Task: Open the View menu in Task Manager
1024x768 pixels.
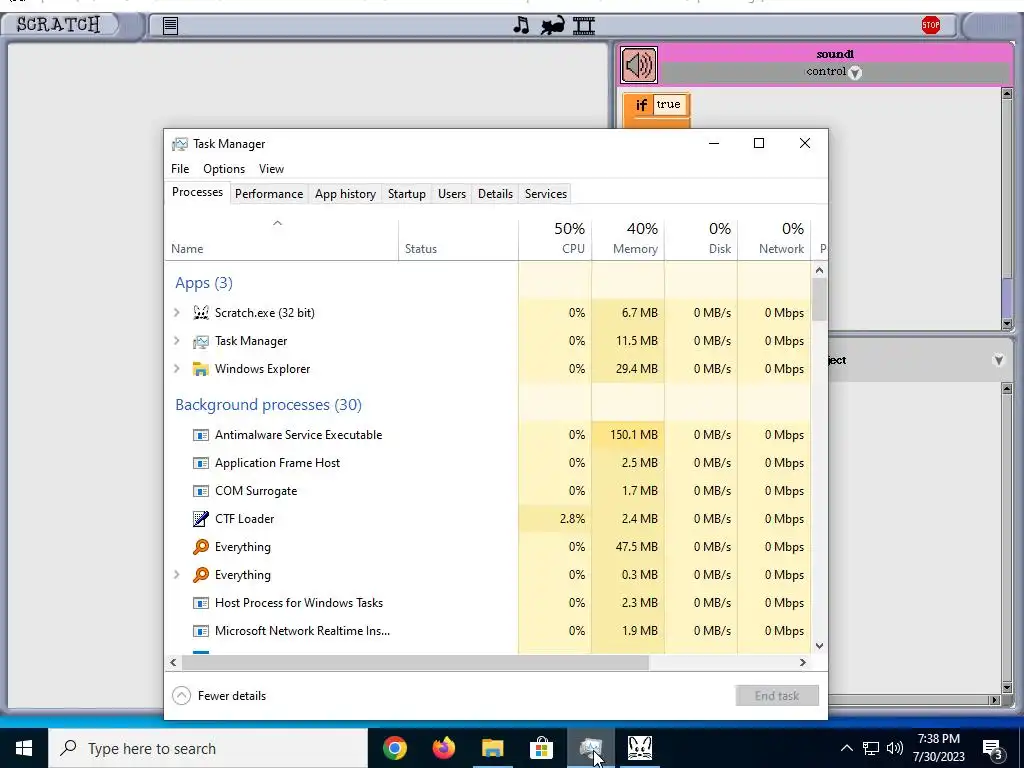Action: (x=271, y=168)
